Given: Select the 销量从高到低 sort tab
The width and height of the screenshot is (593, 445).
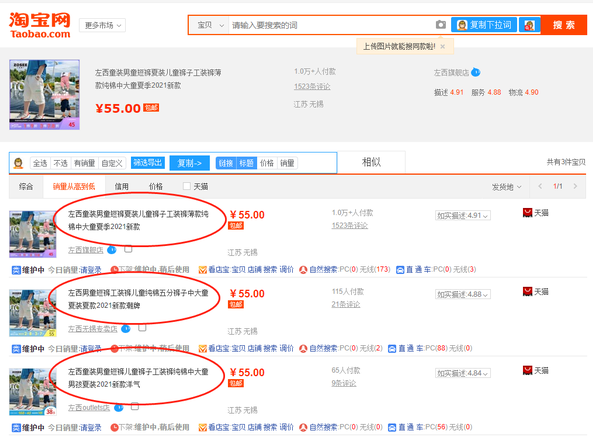Looking at the screenshot, I should 74,186.
